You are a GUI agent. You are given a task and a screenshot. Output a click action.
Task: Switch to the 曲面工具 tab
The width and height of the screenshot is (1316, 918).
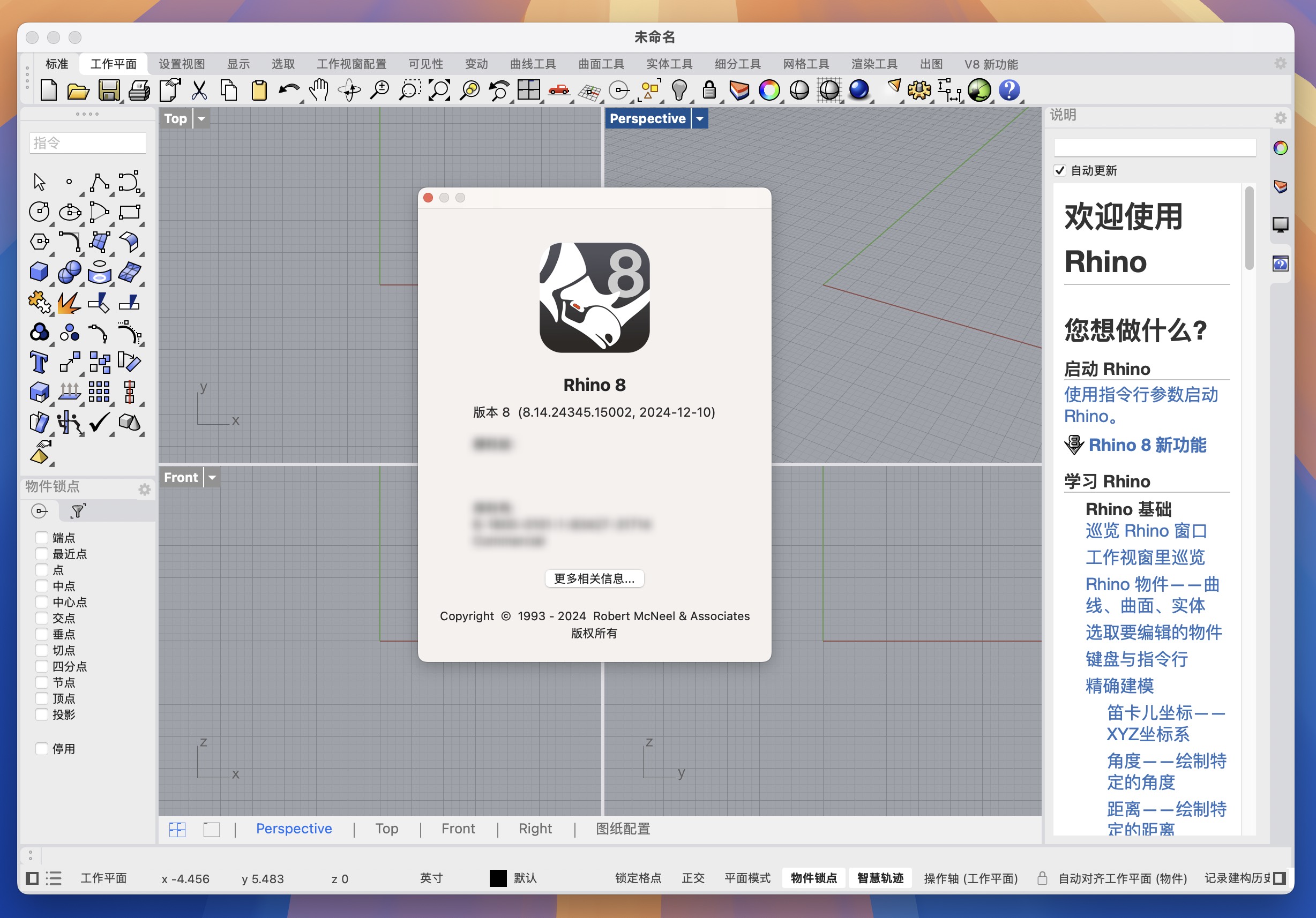click(x=600, y=64)
